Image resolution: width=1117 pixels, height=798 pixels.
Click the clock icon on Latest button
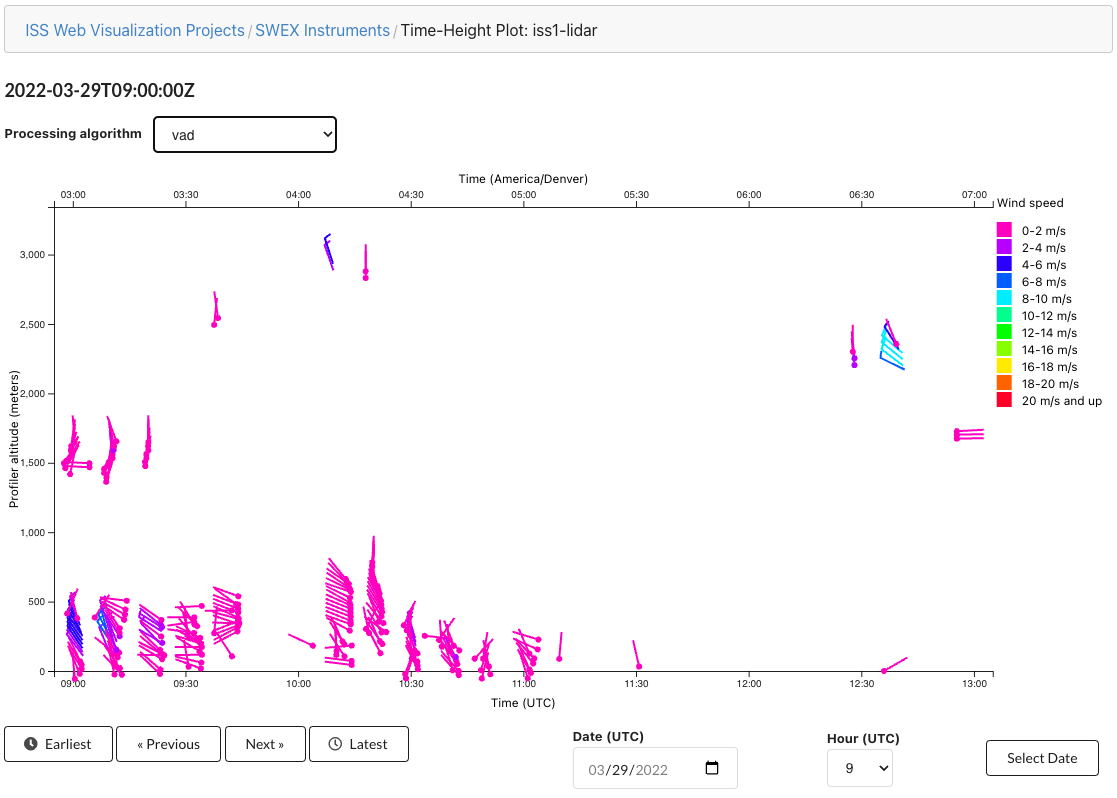(335, 744)
